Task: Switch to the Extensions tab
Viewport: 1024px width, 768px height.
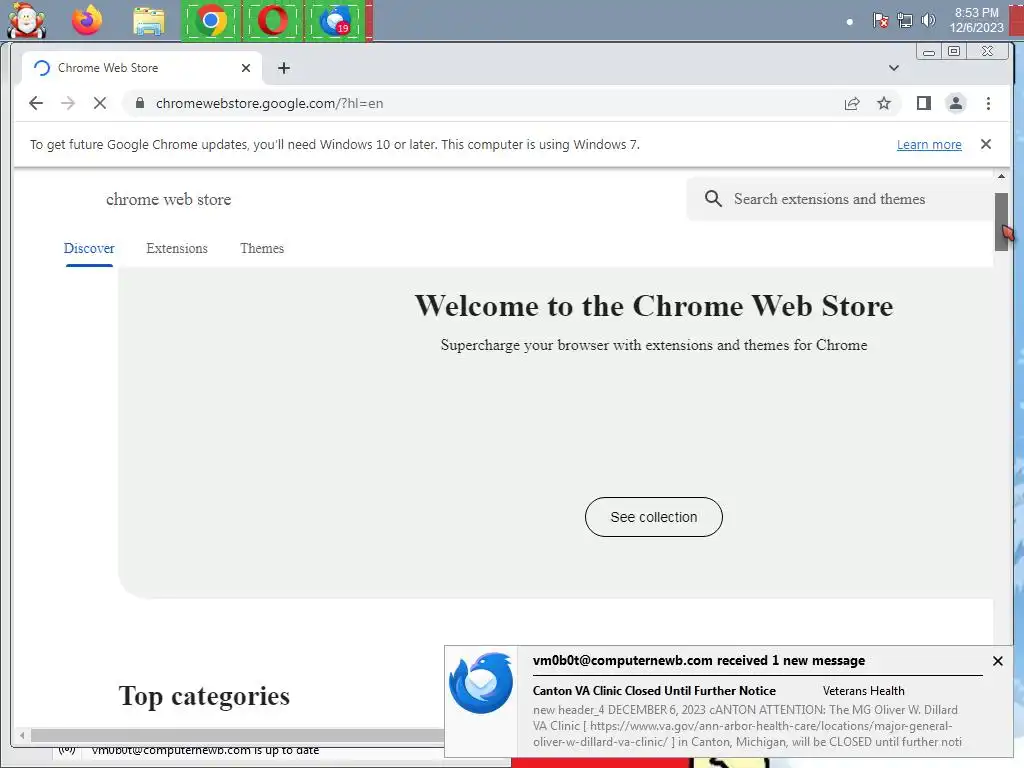Action: pyautogui.click(x=177, y=248)
